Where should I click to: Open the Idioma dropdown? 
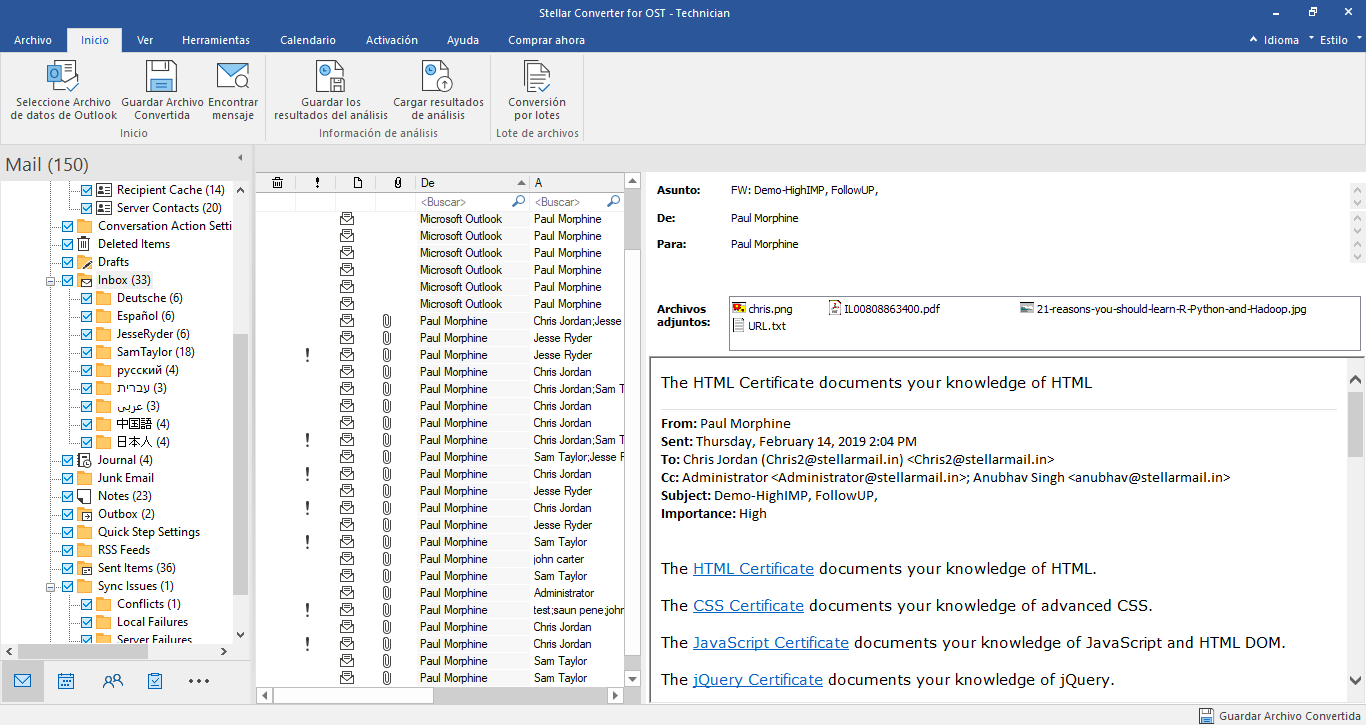[x=1280, y=40]
